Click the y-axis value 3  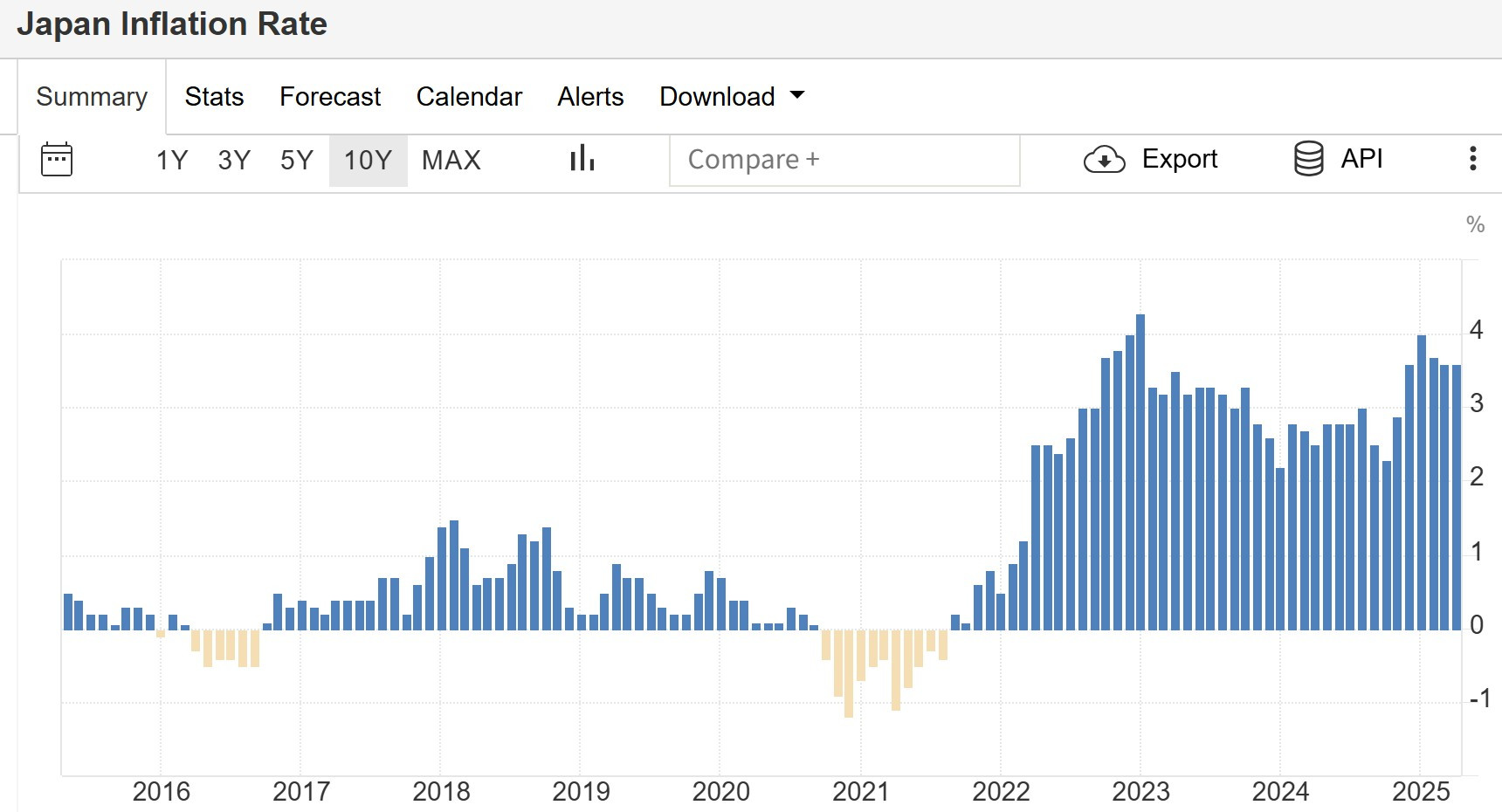click(1477, 403)
